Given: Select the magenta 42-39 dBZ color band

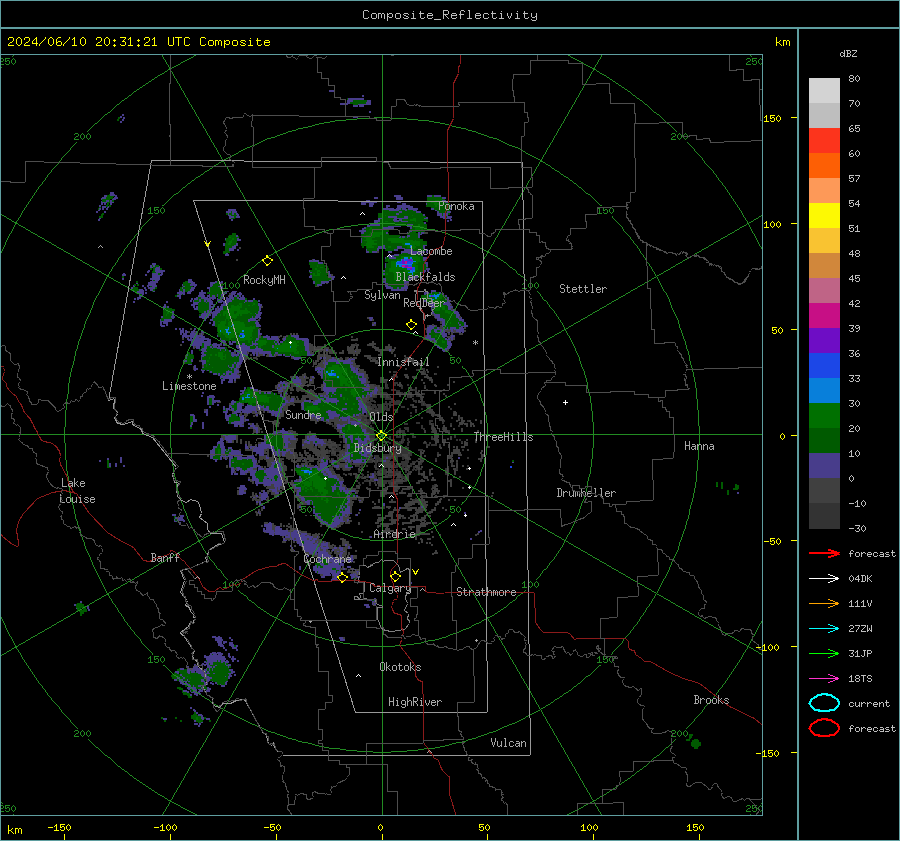Looking at the screenshot, I should [x=824, y=316].
